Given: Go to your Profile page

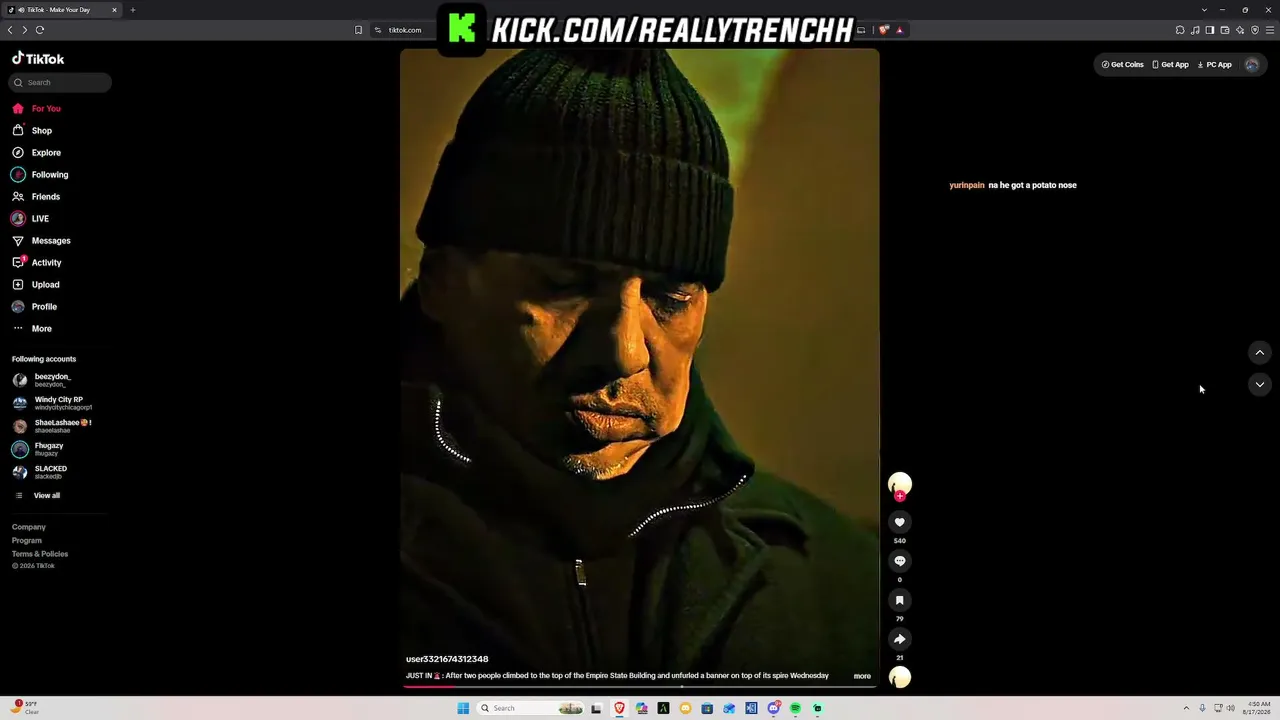Looking at the screenshot, I should pyautogui.click(x=35, y=306).
